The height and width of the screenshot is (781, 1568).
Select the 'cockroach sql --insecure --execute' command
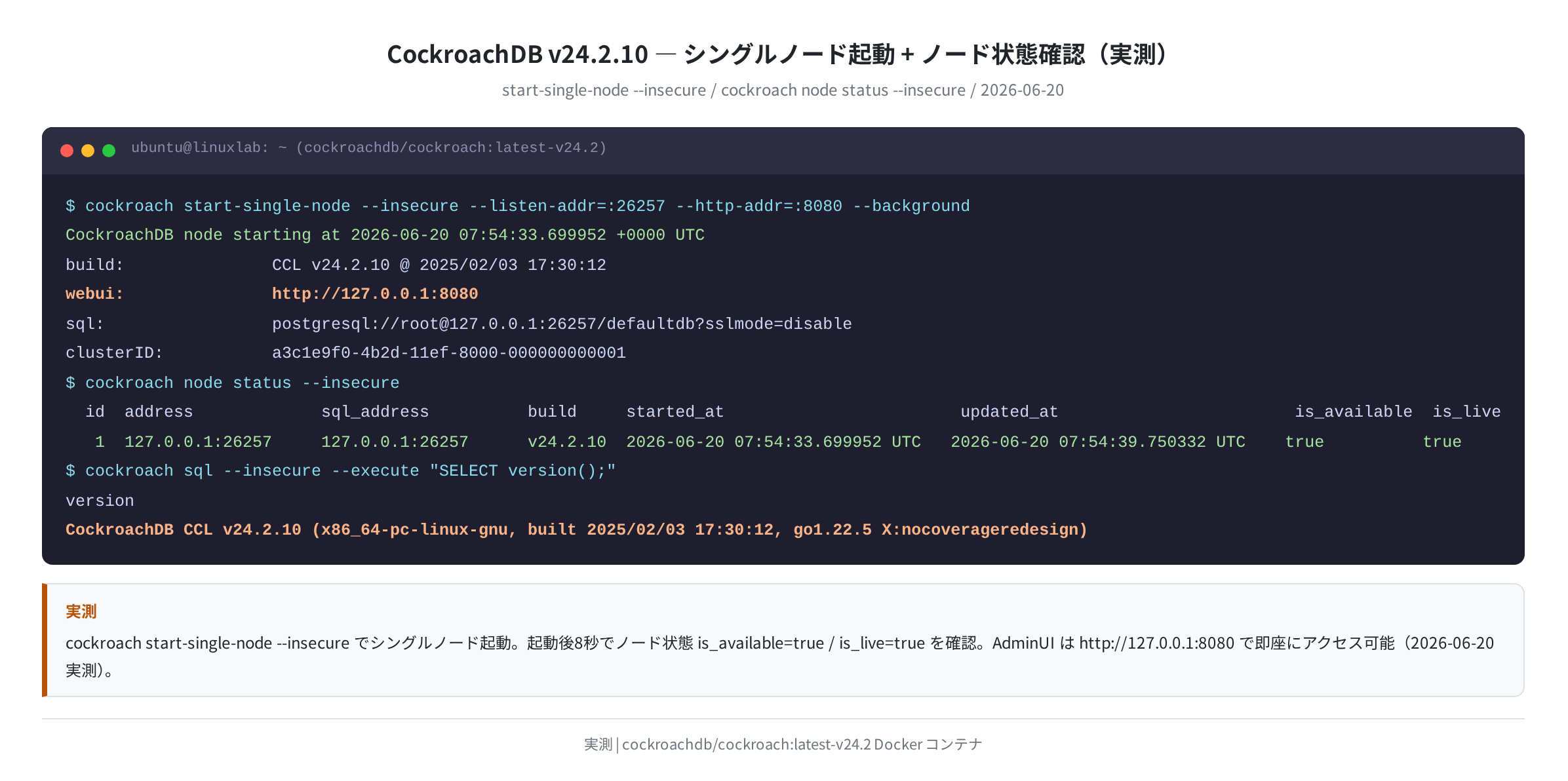point(341,470)
